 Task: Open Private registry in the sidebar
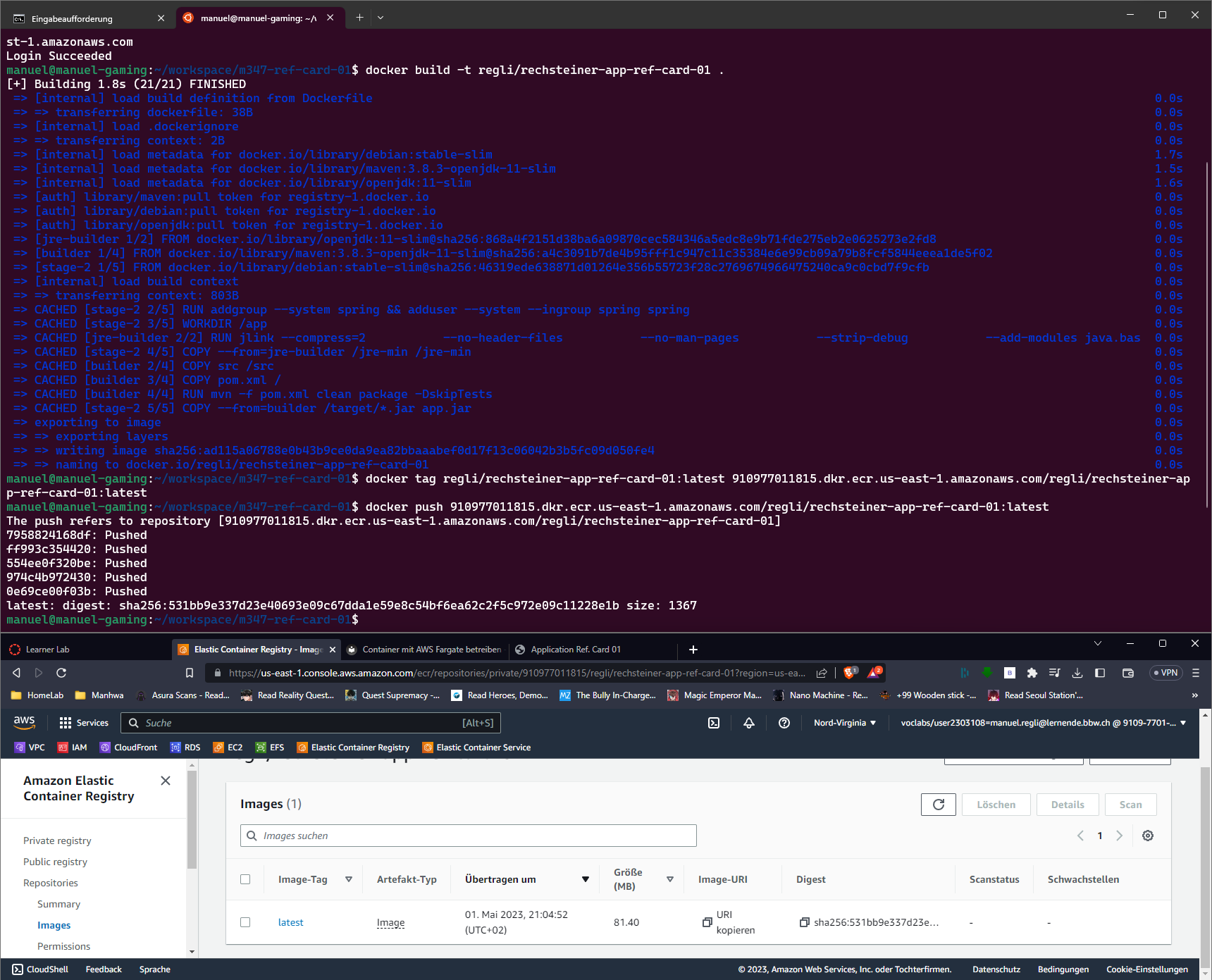point(57,841)
